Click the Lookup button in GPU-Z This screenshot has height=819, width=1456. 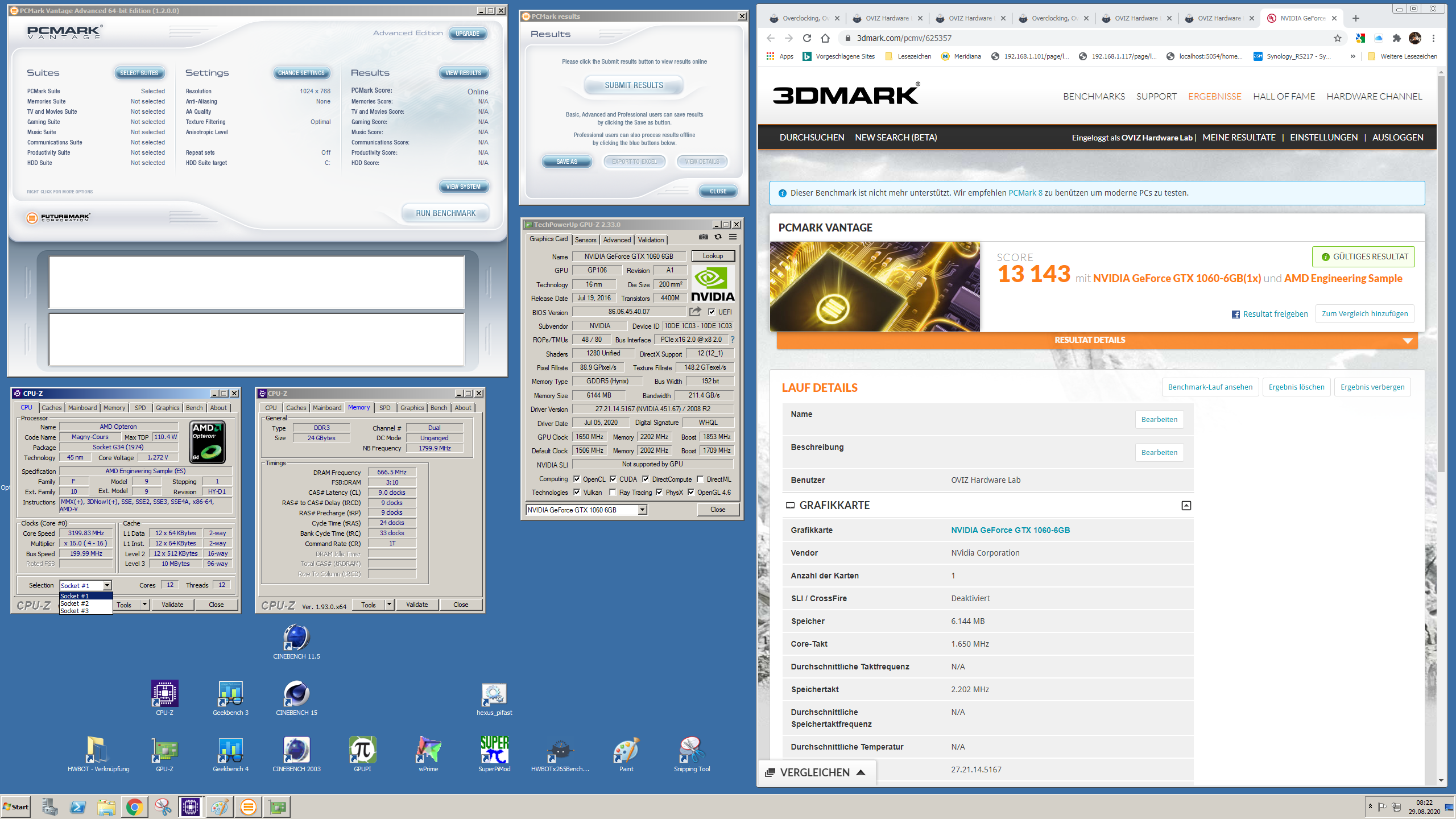(x=713, y=256)
